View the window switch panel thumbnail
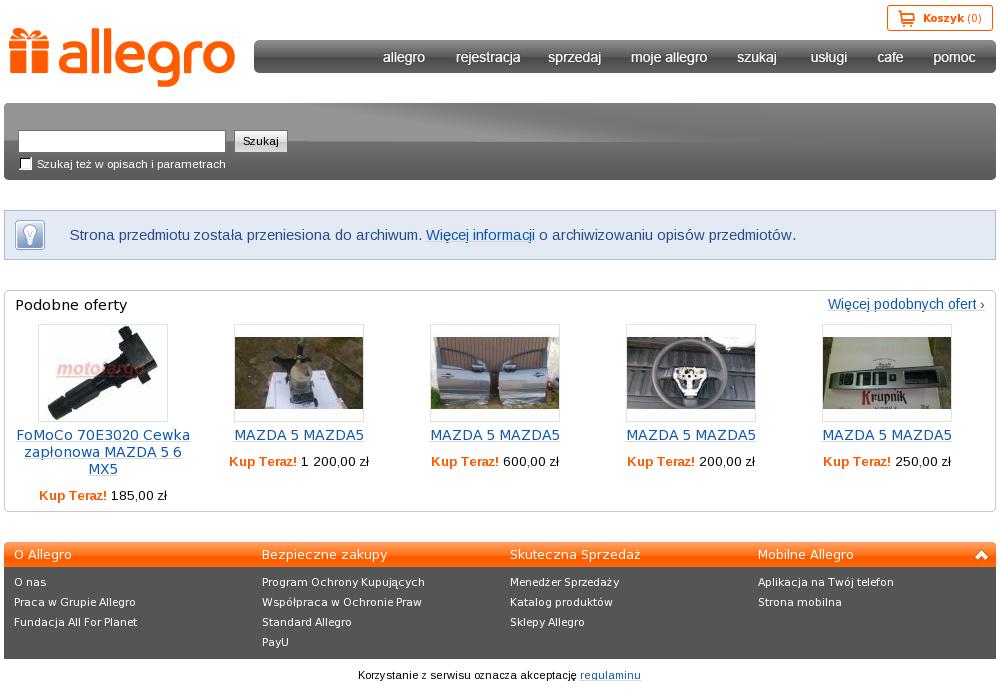The image size is (1000, 695). (x=887, y=372)
